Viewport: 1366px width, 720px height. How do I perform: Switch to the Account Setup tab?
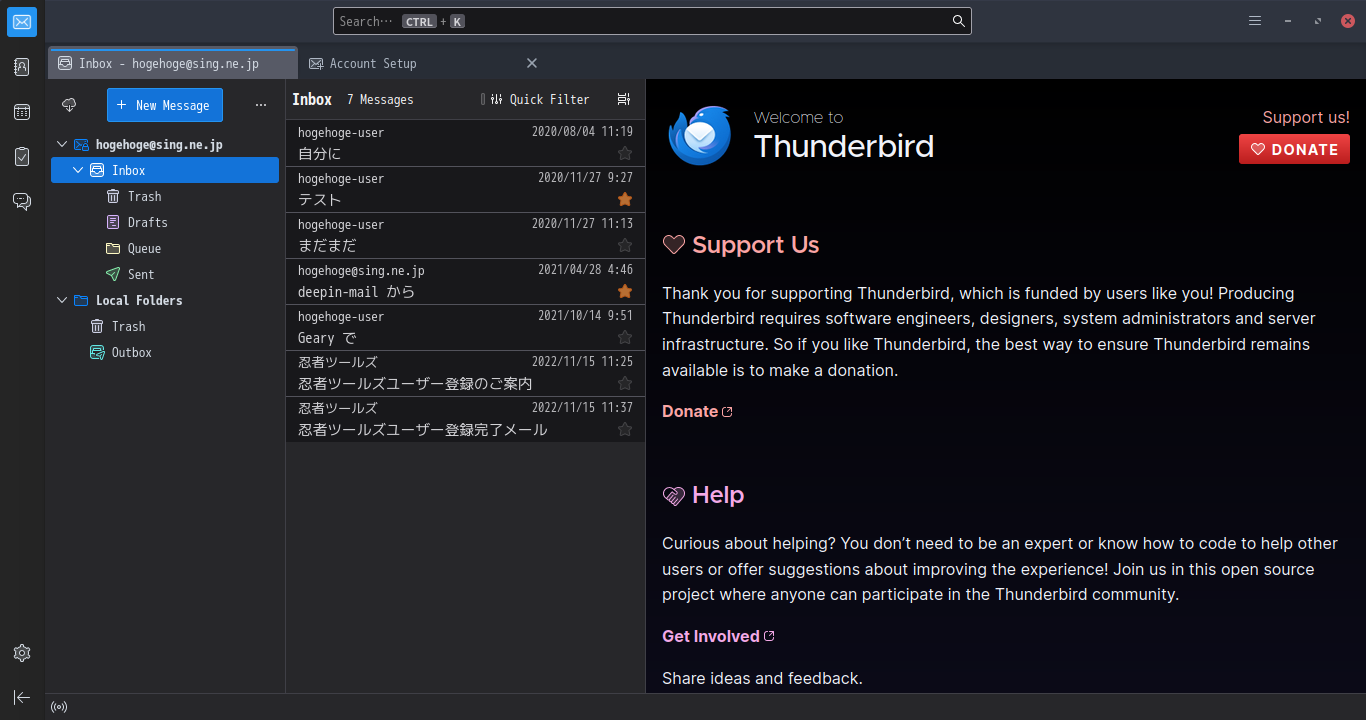(423, 63)
